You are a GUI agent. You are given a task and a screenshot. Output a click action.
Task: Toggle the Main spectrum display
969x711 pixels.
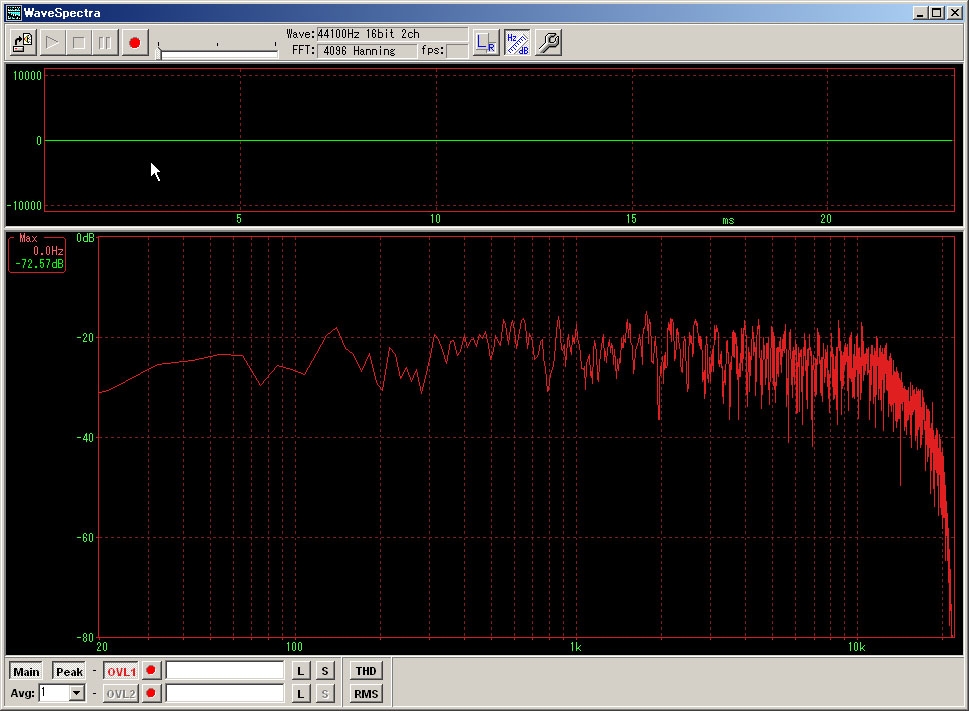point(27,671)
